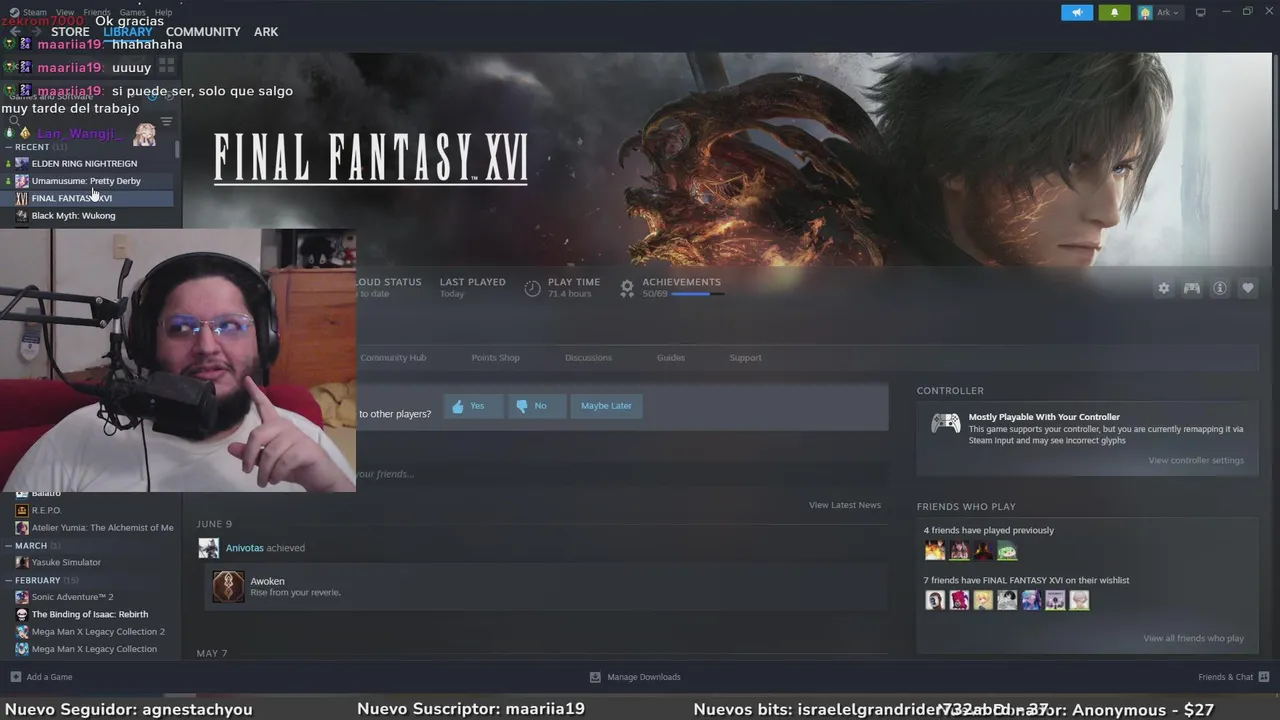1280x720 pixels.
Task: Show game info icon
Action: (x=1220, y=288)
